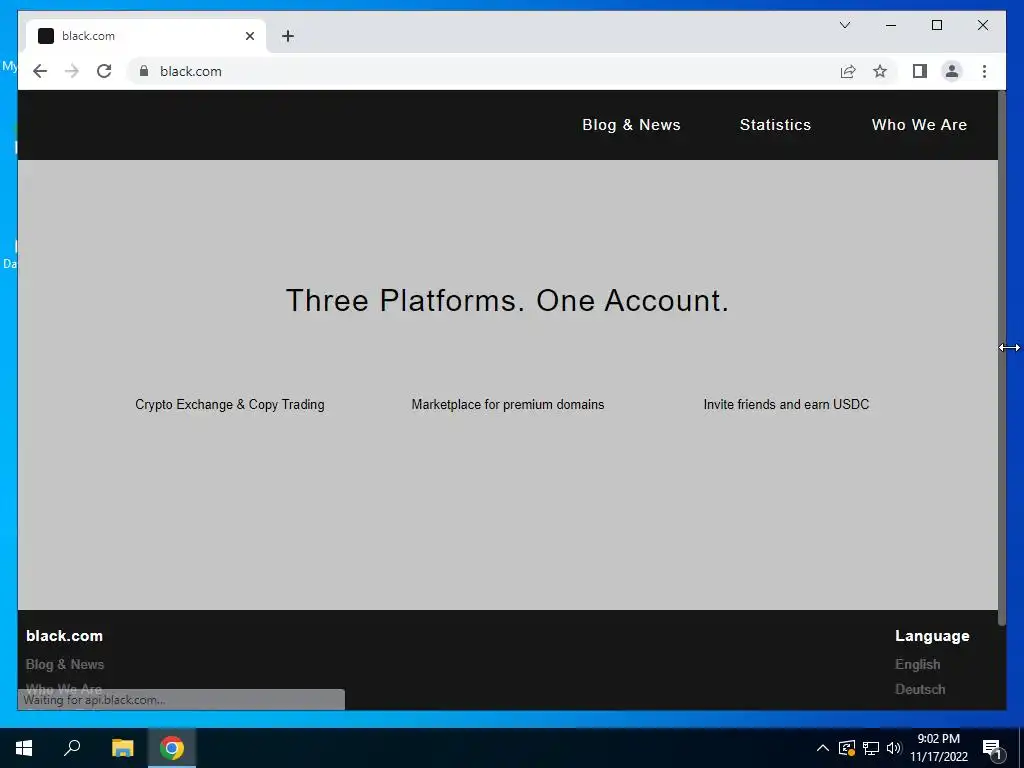
Task: Click the Chrome taskbar icon
Action: pyautogui.click(x=172, y=748)
